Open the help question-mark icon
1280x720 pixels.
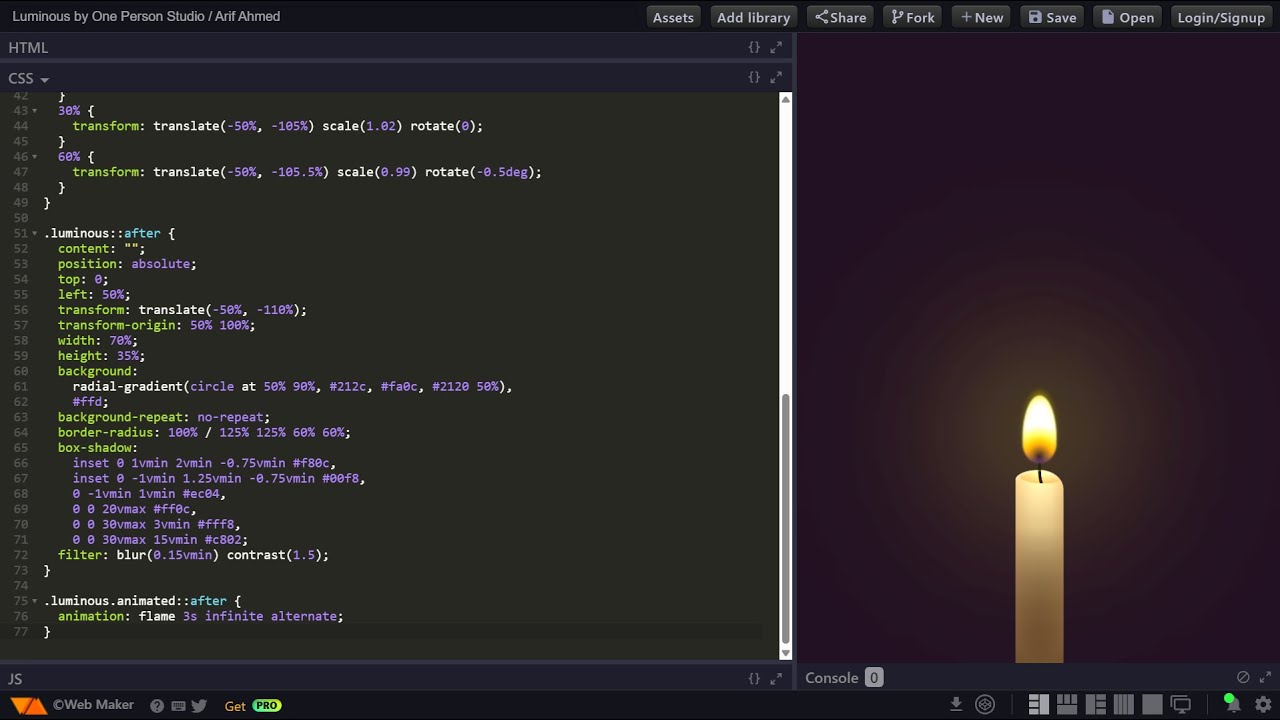click(x=157, y=706)
